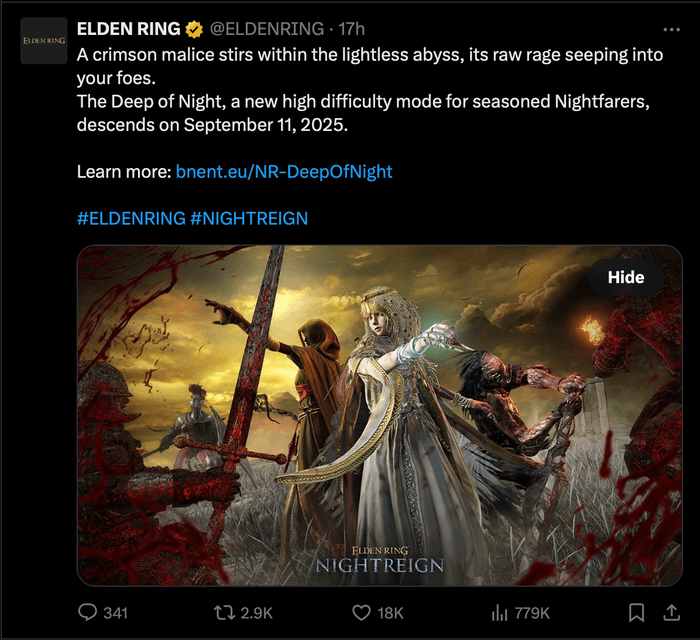Image resolution: width=700 pixels, height=640 pixels.
Task: Click the gold verified badge
Action: pyautogui.click(x=194, y=29)
